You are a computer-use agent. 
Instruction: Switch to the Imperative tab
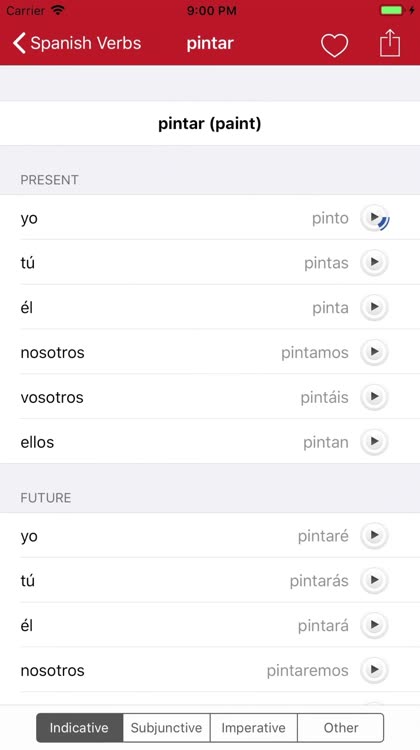tap(254, 728)
